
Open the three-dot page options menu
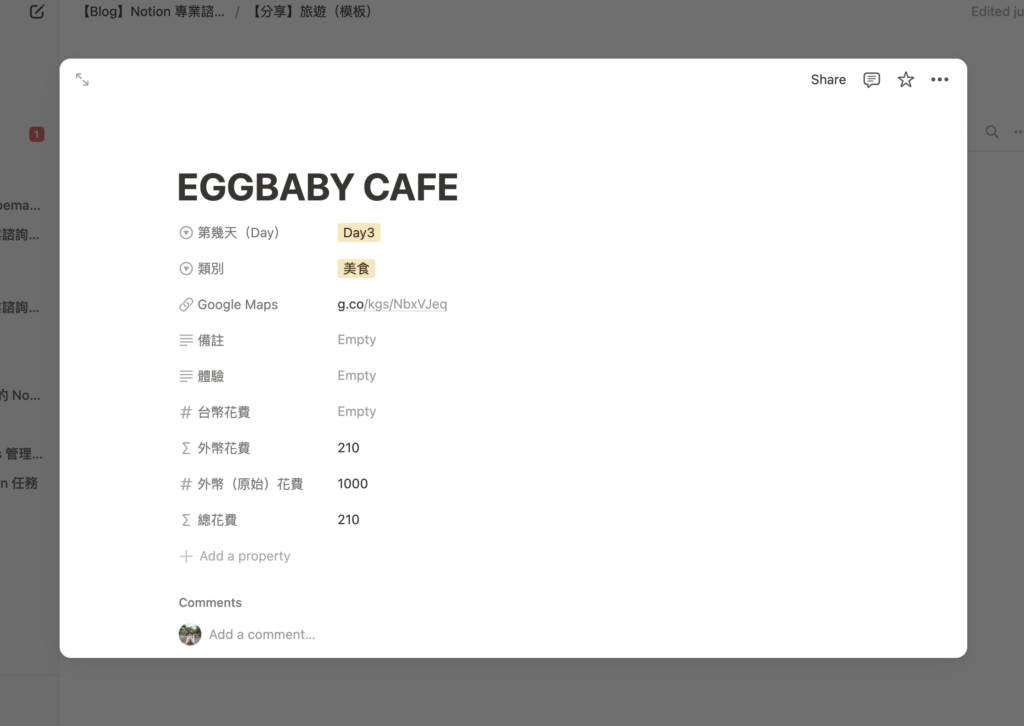pyautogui.click(x=939, y=80)
